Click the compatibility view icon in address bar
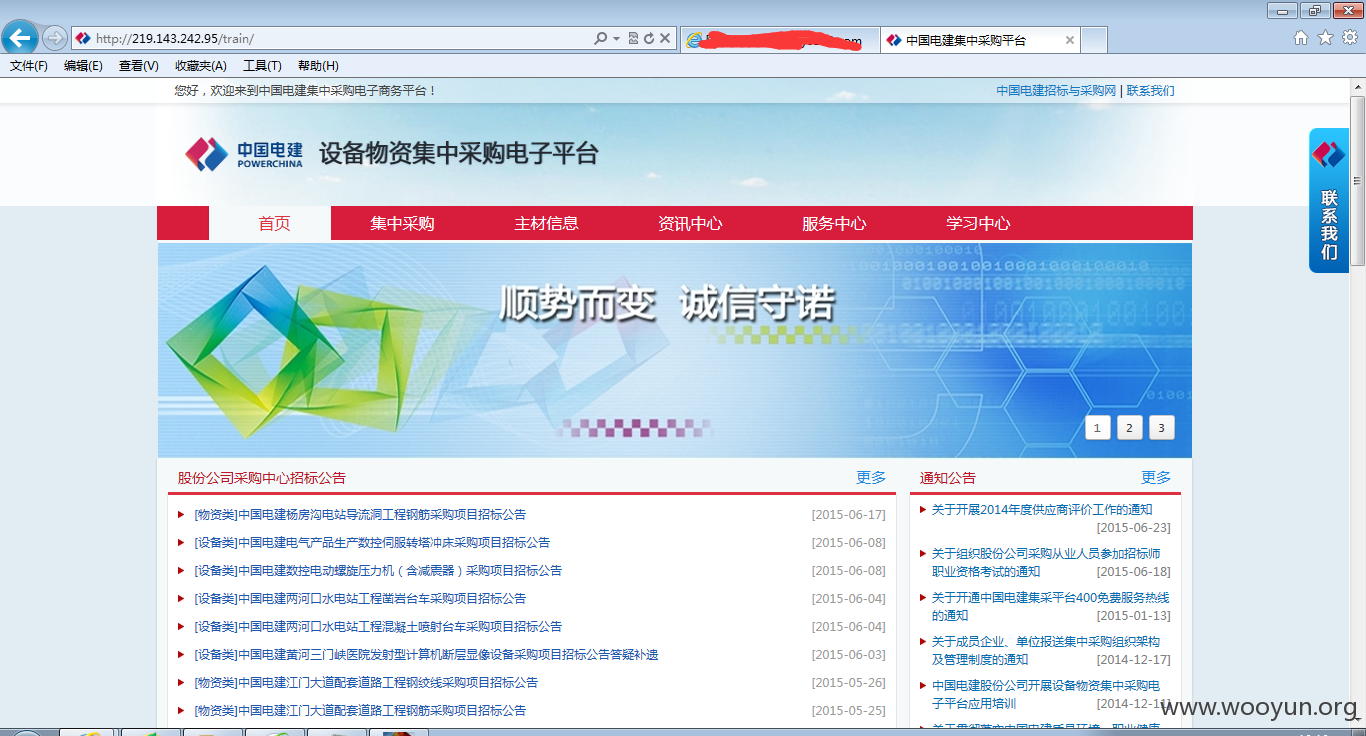 [633, 38]
